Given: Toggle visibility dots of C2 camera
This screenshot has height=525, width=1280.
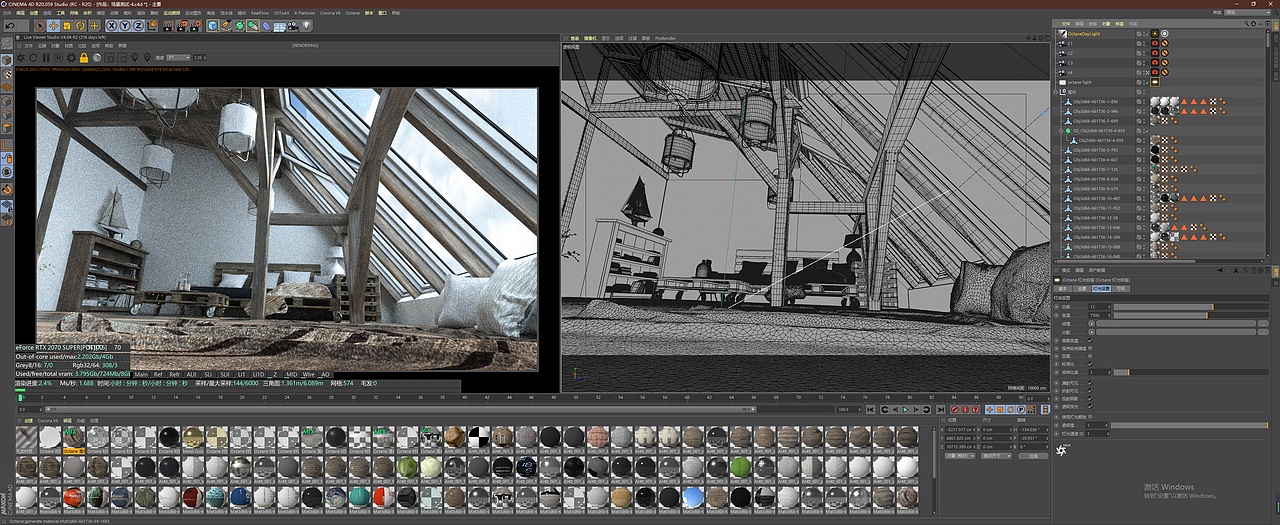Looking at the screenshot, I should tap(1144, 53).
